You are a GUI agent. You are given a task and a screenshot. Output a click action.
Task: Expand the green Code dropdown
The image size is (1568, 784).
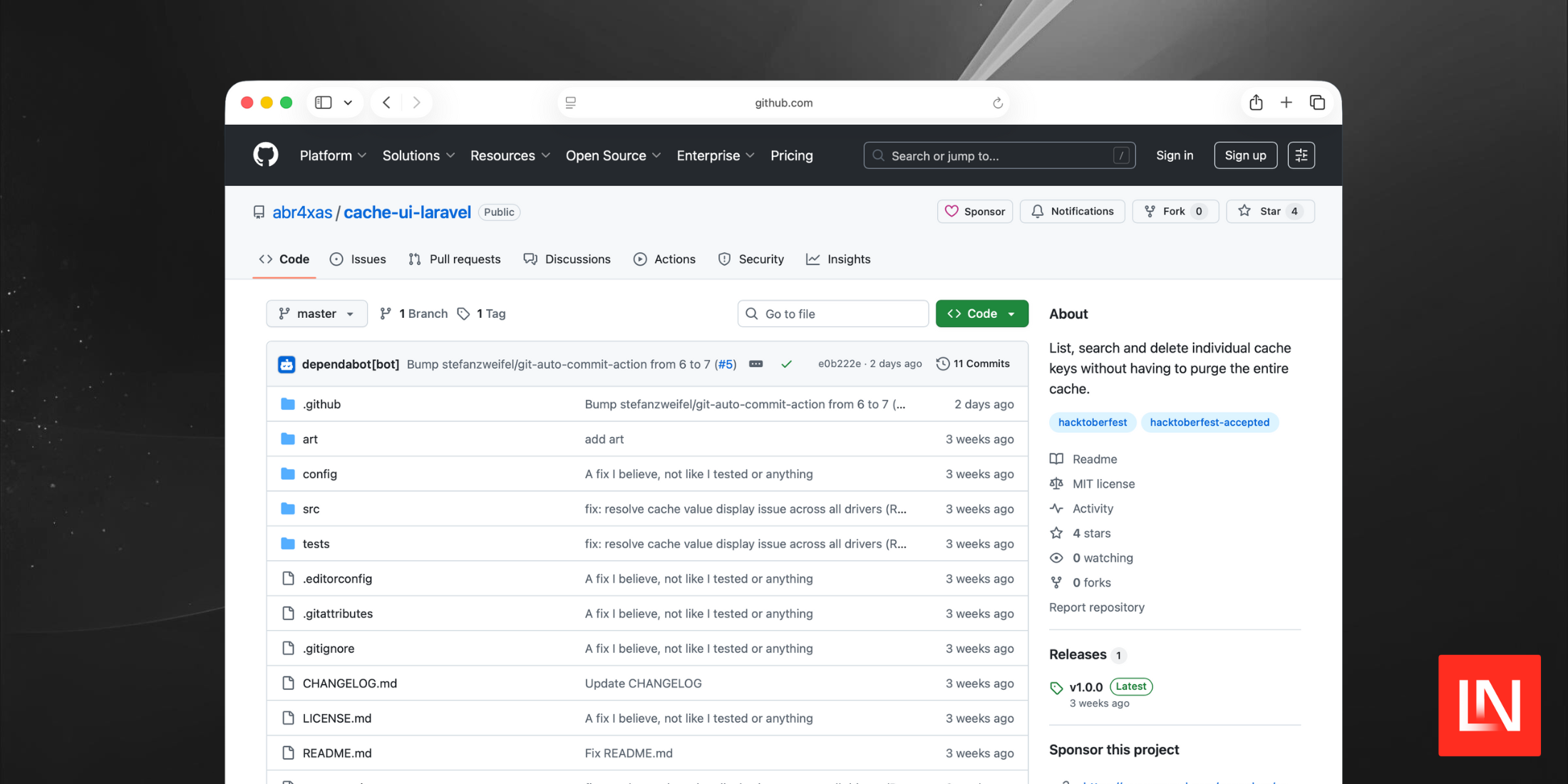coord(981,314)
